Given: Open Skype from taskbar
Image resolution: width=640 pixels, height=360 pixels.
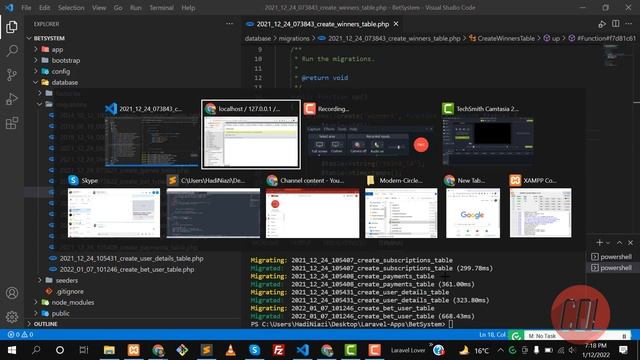Looking at the screenshot, I should pyautogui.click(x=255, y=350).
